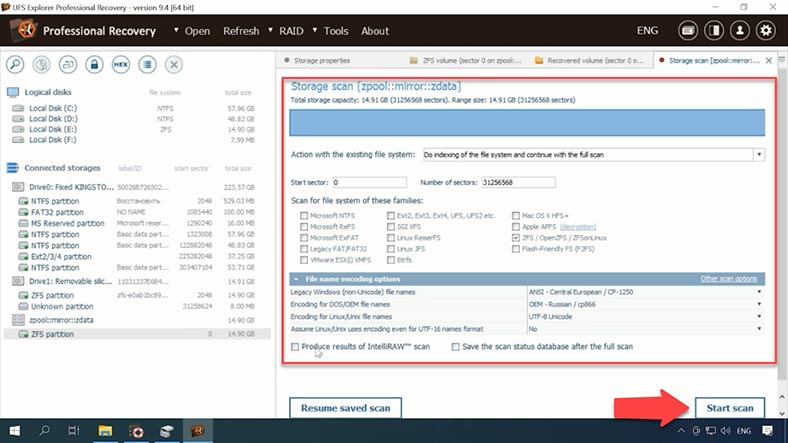Viewport: 788px width, 443px height.
Task: Check Save the scan status database option
Action: click(x=455, y=347)
